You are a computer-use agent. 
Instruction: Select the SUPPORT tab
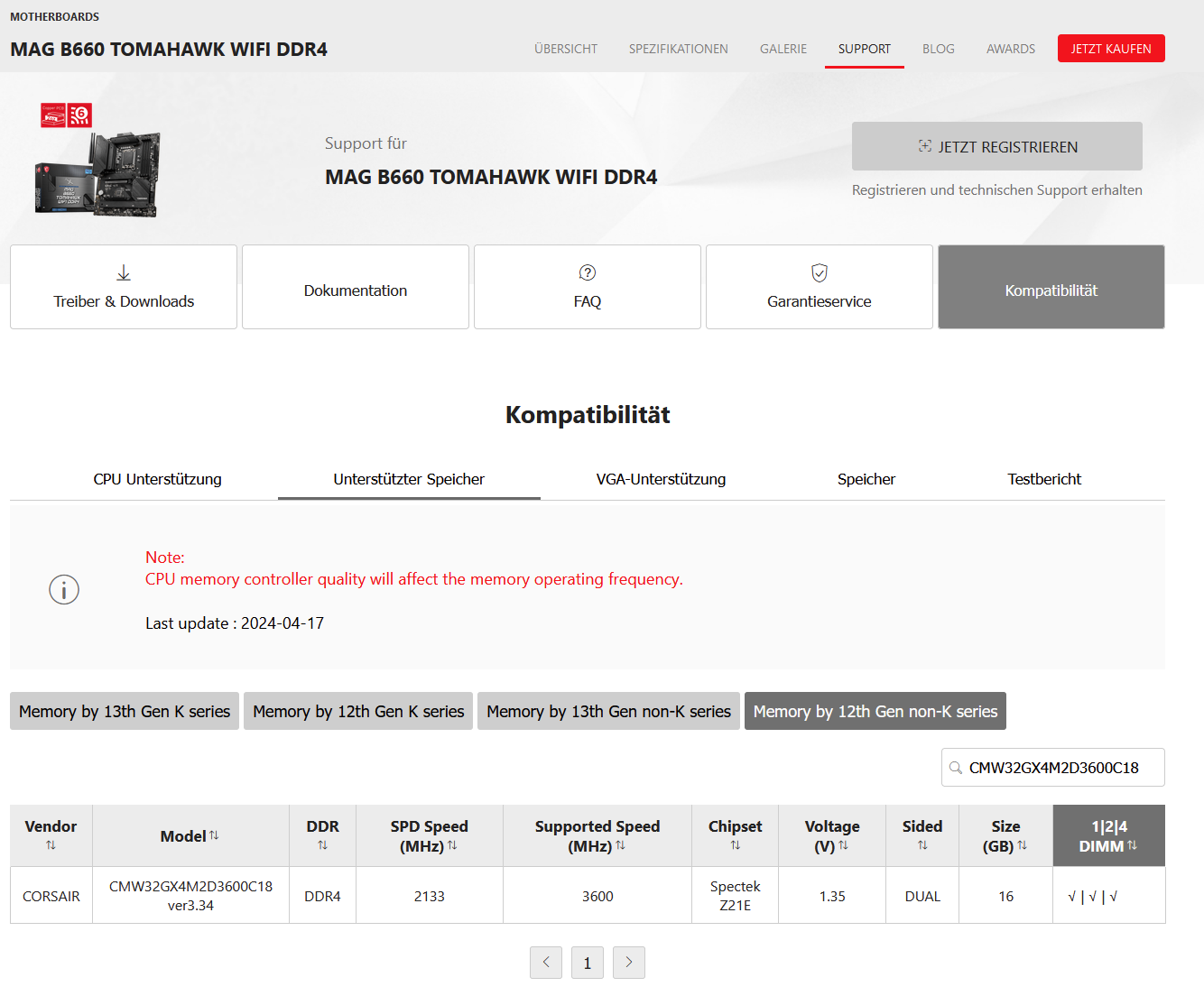[865, 49]
